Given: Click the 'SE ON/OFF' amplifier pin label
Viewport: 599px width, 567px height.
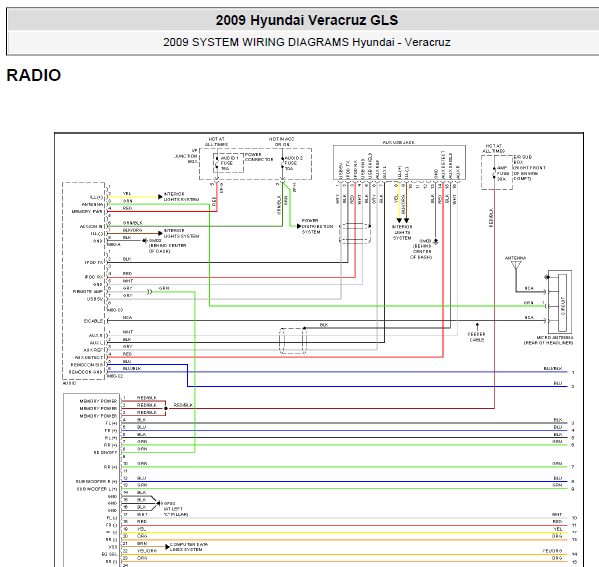Looking at the screenshot, I should tap(105, 452).
